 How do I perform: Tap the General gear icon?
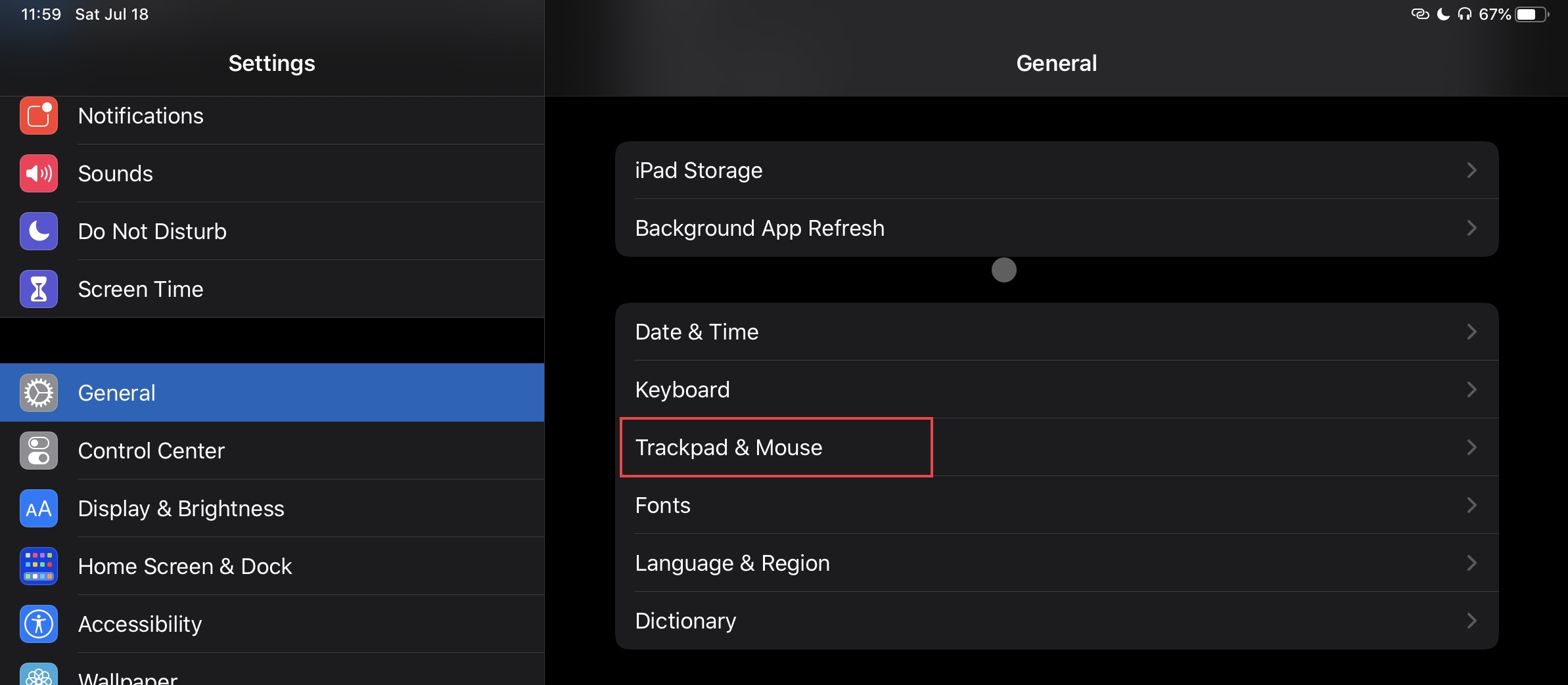(x=39, y=393)
